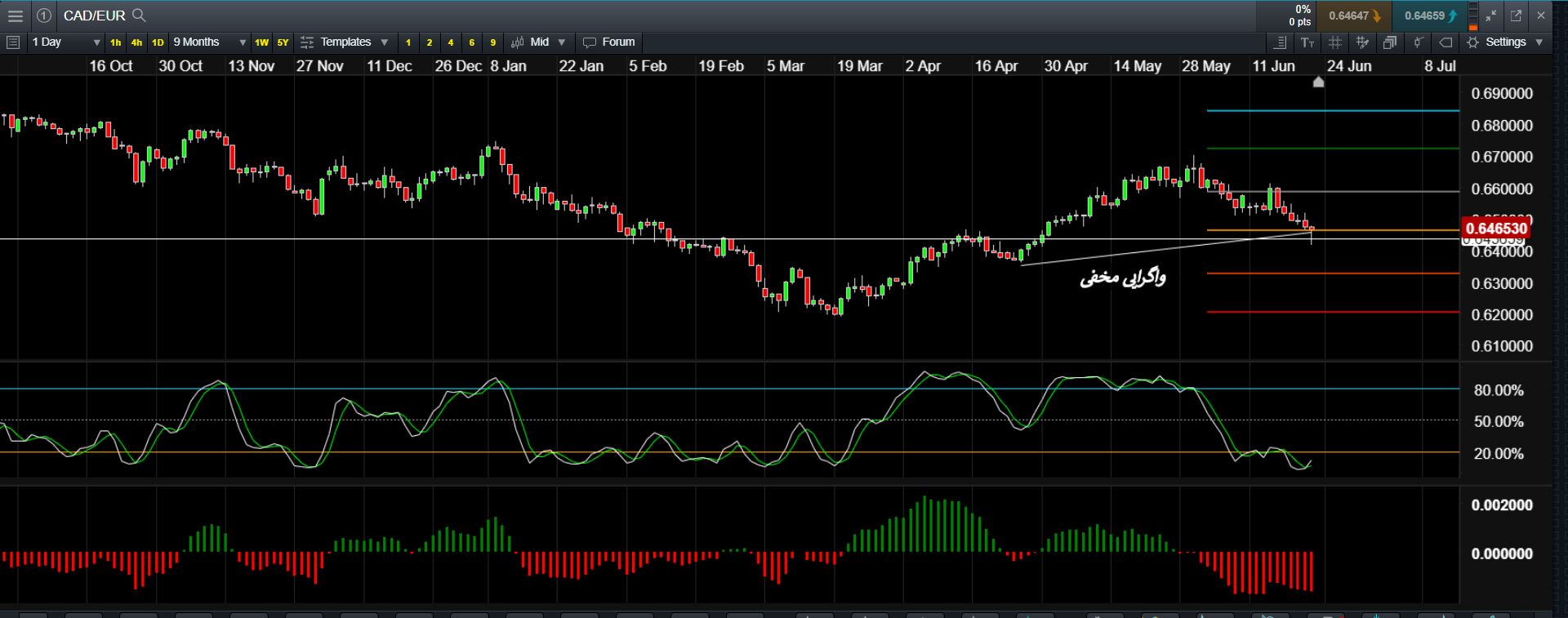Toggle the 4h interval shortcut

click(x=136, y=42)
